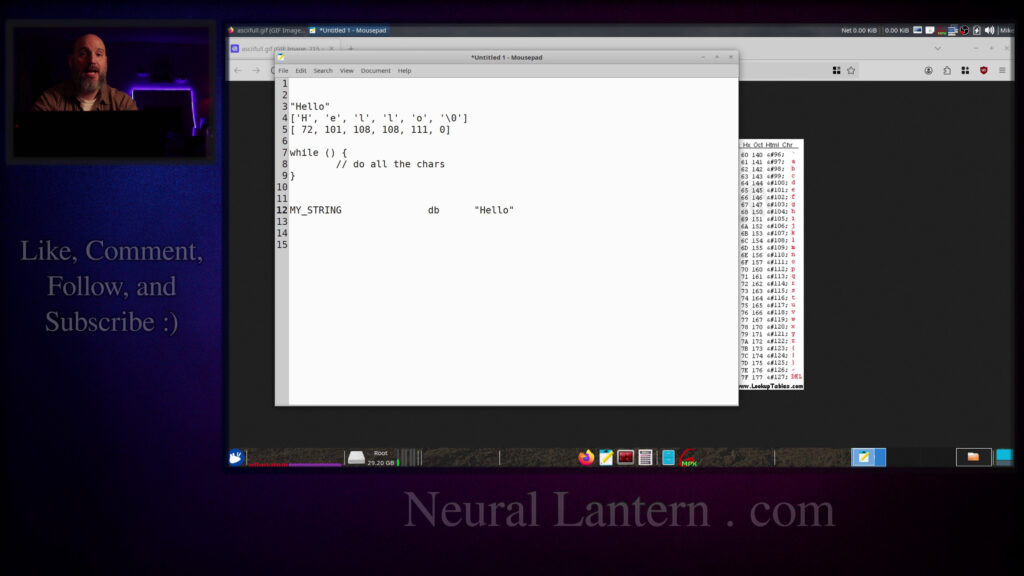Open the Firefox account icon in the toolbar

pyautogui.click(x=929, y=71)
